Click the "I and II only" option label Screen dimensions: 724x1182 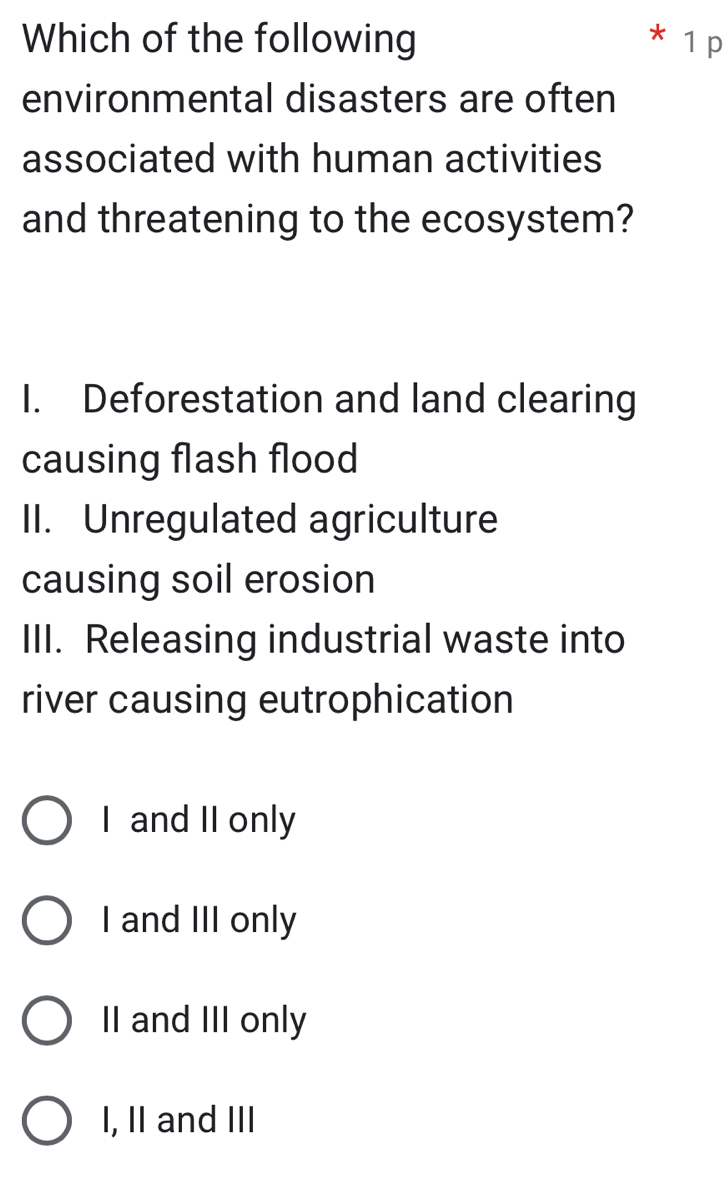tap(198, 821)
